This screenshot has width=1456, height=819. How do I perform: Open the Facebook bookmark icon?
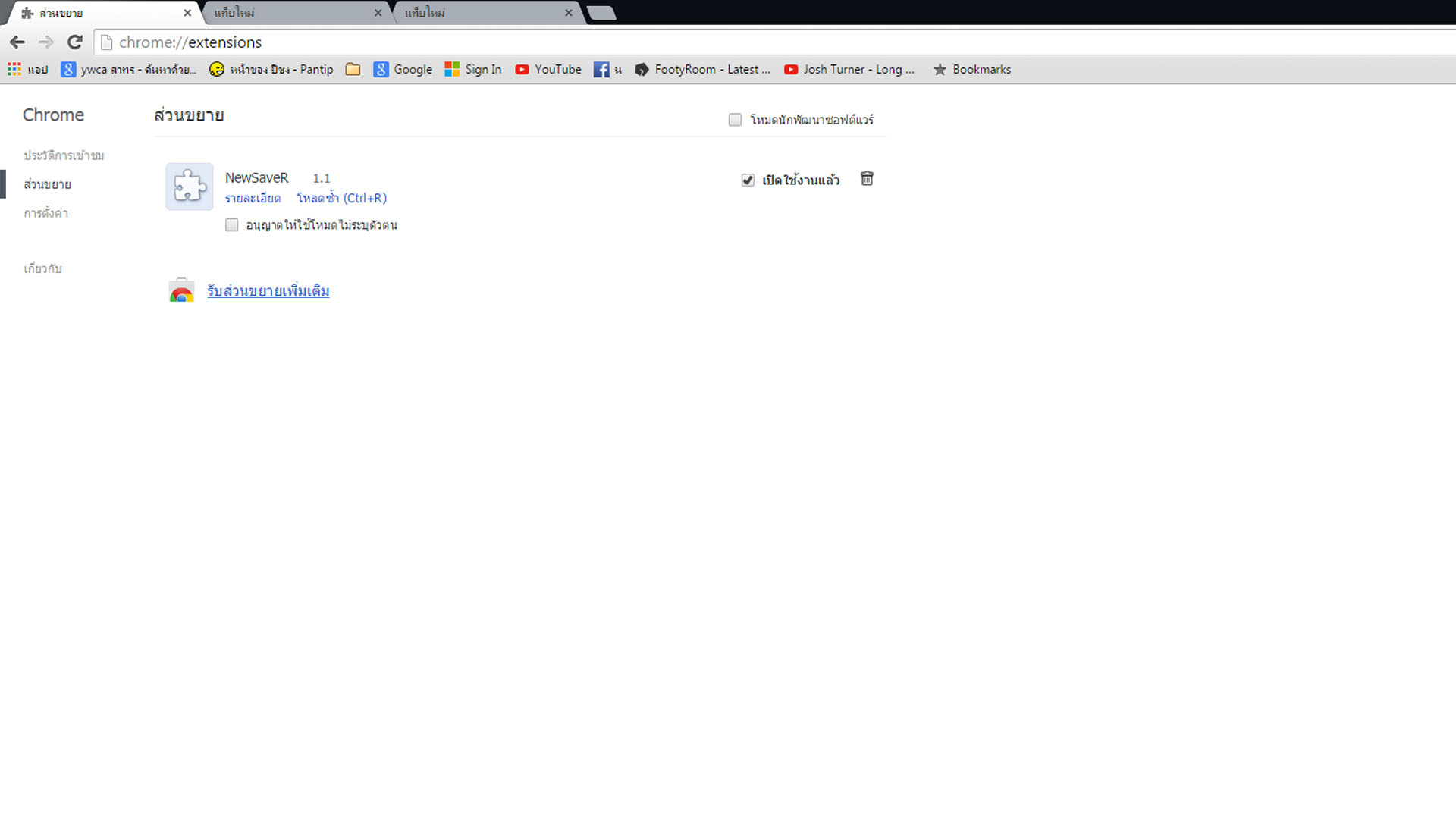tap(601, 69)
